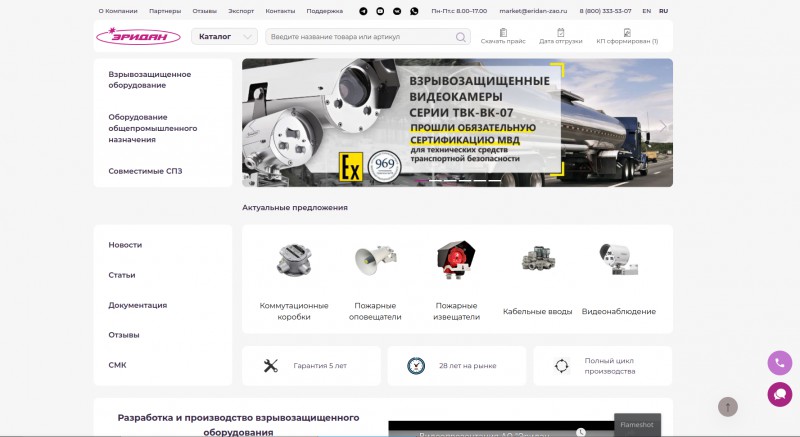This screenshot has width=800, height=437.
Task: Switch language to RU
Action: (x=663, y=11)
